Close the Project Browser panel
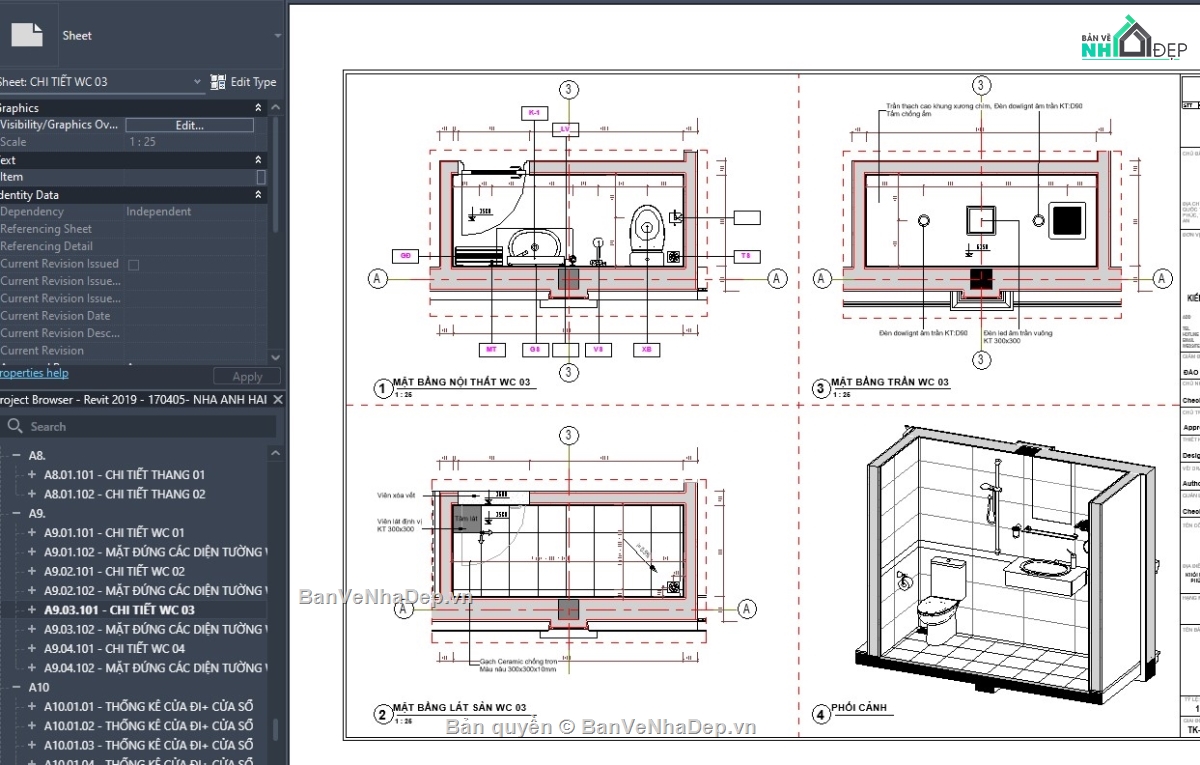The image size is (1200, 765). [279, 400]
